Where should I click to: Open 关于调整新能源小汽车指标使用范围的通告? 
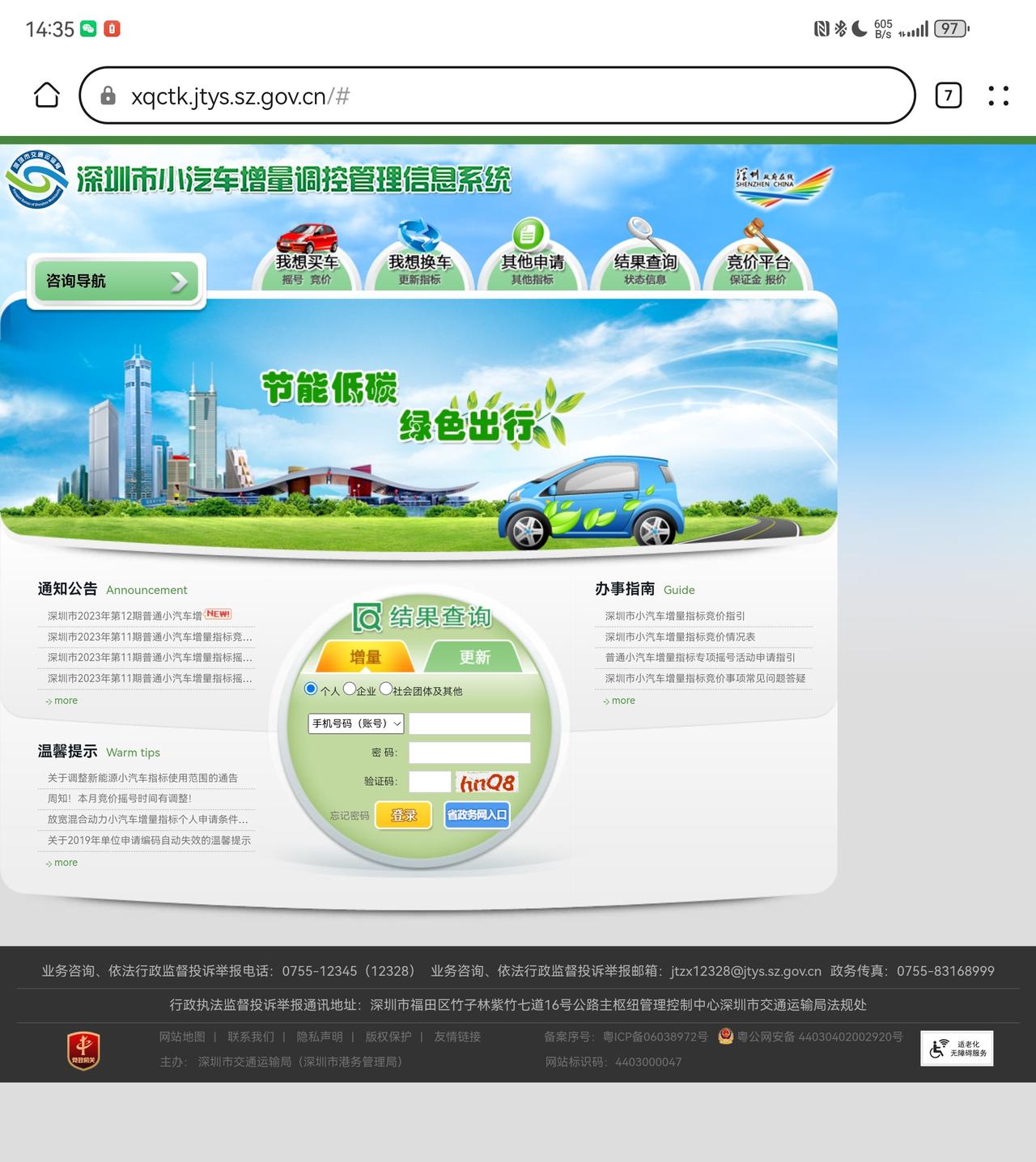pos(142,778)
